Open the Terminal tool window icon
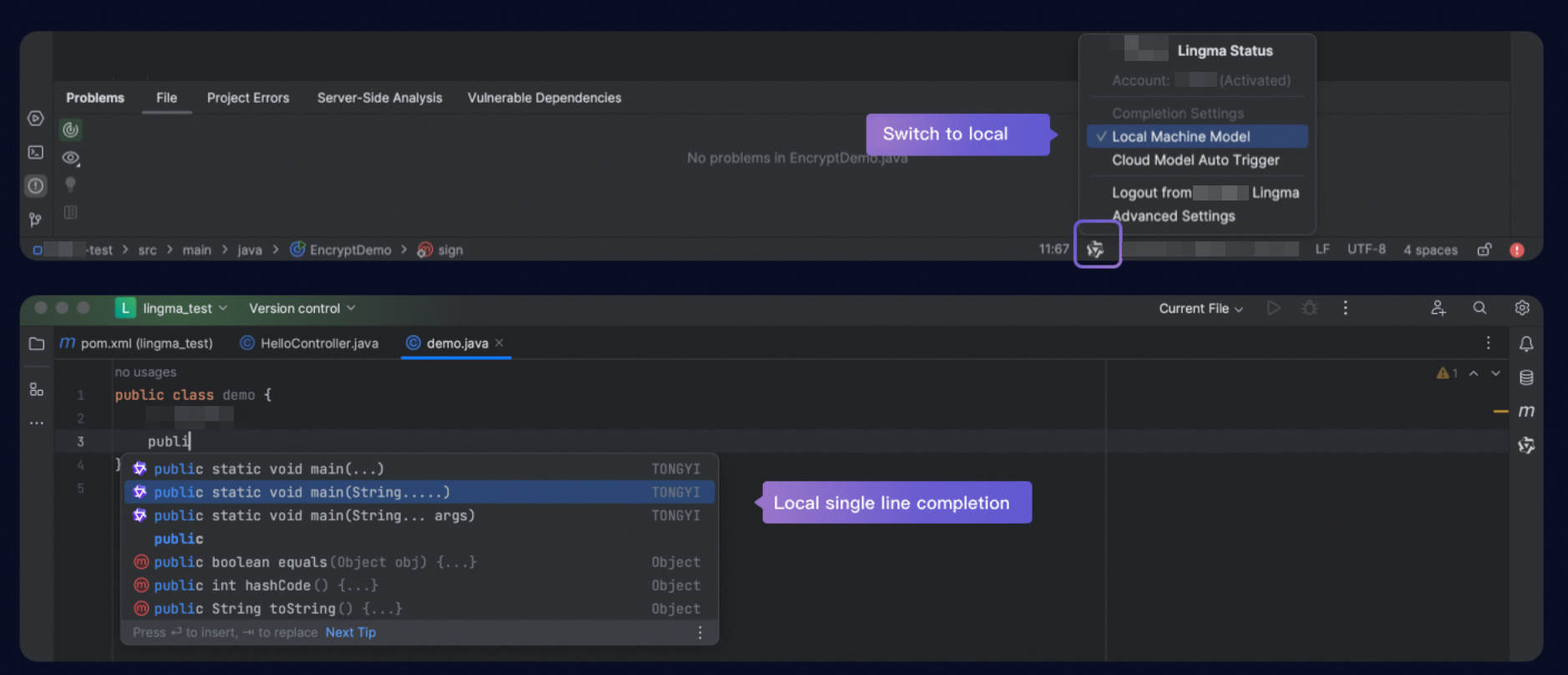The width and height of the screenshot is (1568, 675). [35, 152]
